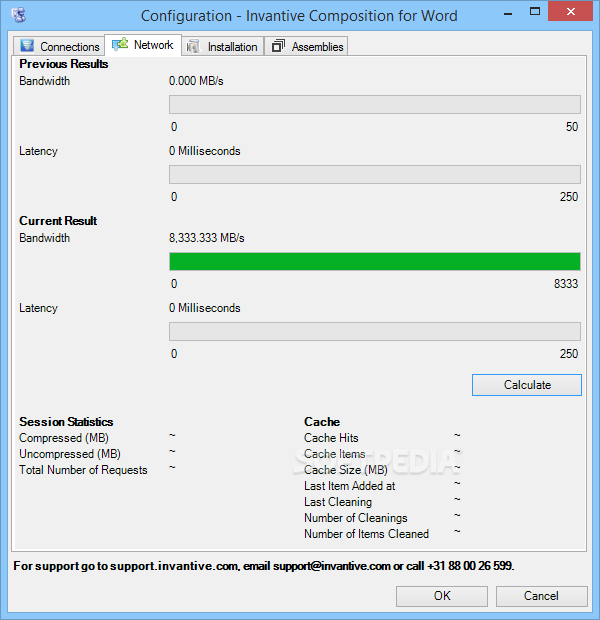600x620 pixels.
Task: Click the 'Cache Hits' label
Action: pos(331,438)
